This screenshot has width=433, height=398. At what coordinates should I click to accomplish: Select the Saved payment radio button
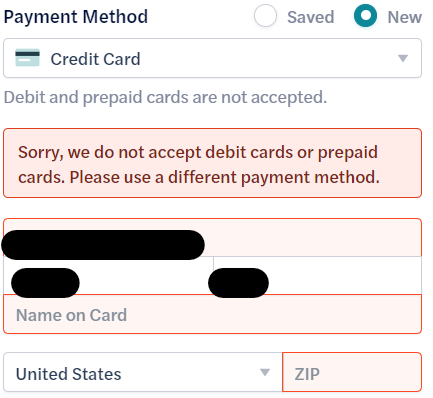pyautogui.click(x=265, y=16)
